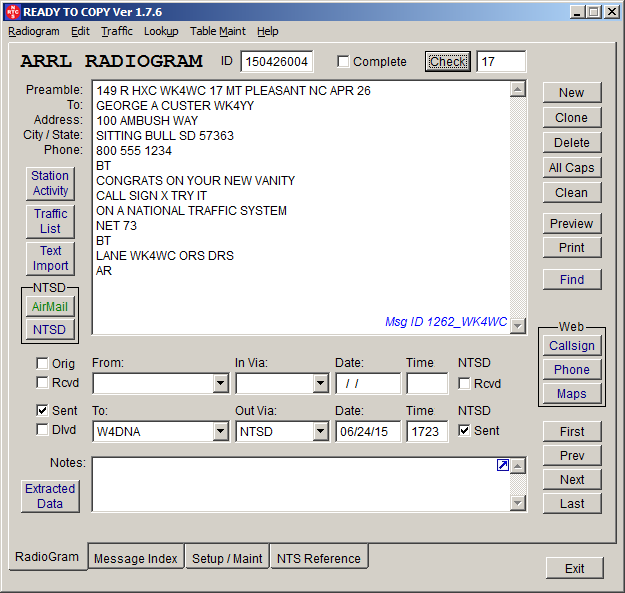
Task: Click the Notes scrollbar up arrow
Action: 517,466
